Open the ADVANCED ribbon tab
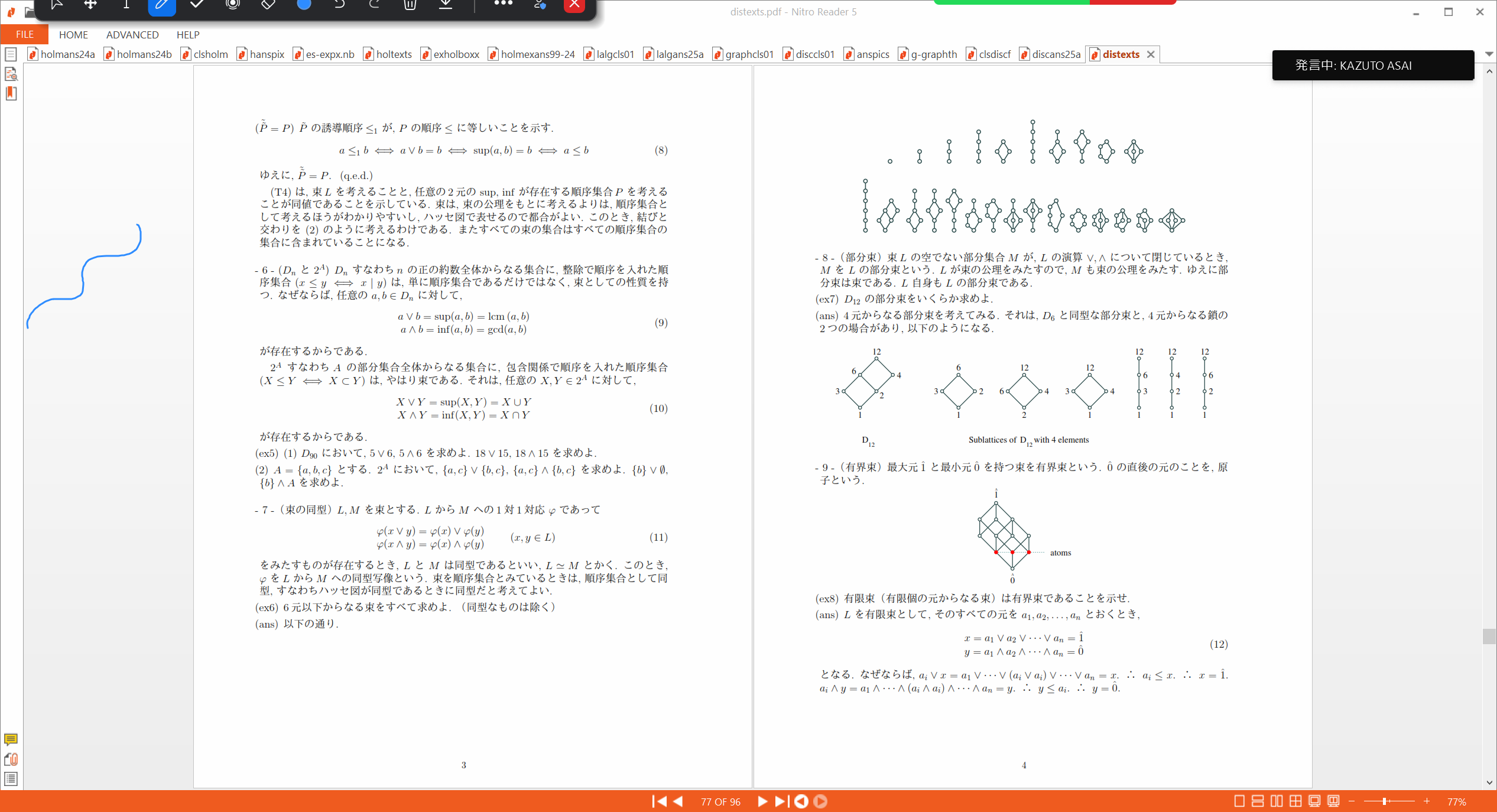The height and width of the screenshot is (812, 1497). tap(132, 35)
